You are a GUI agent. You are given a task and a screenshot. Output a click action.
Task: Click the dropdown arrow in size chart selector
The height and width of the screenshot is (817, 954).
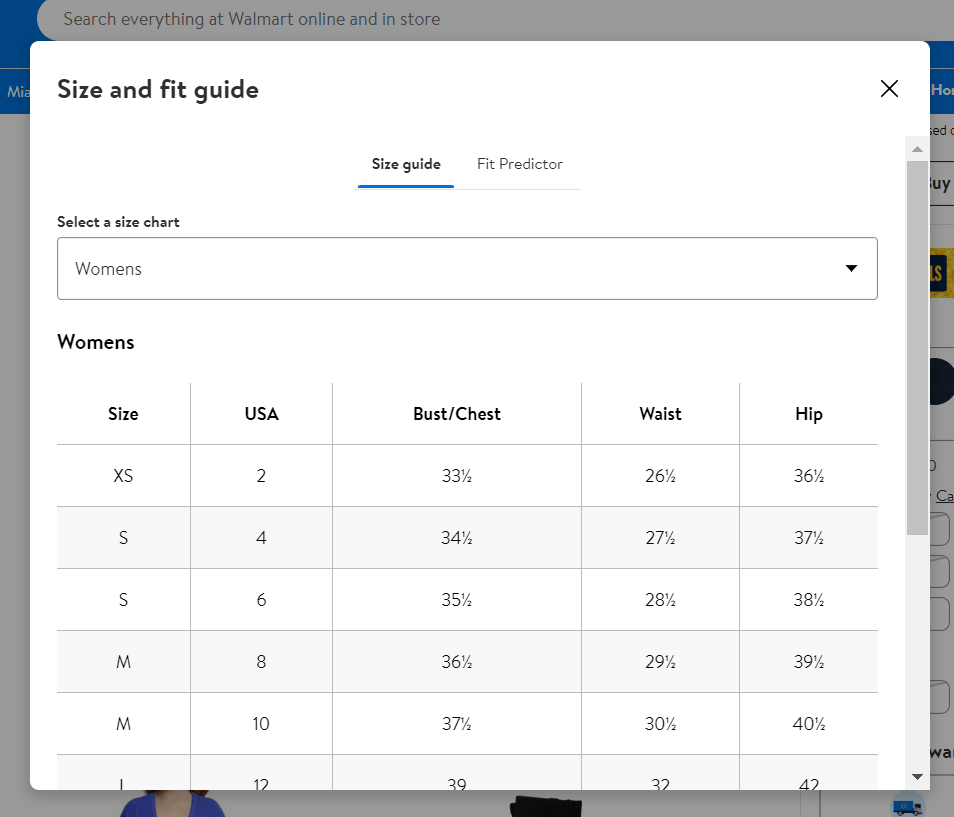coord(851,268)
